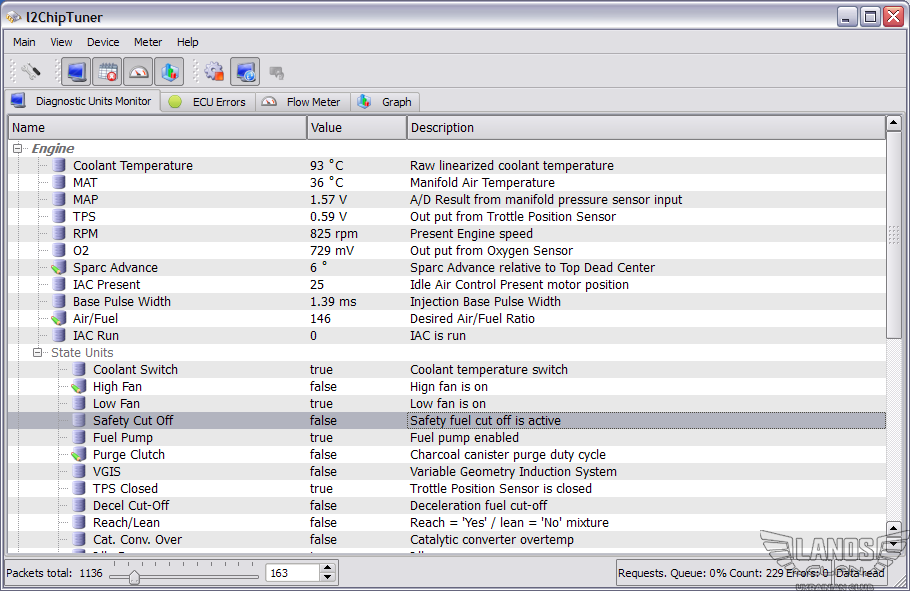910x591 pixels.
Task: Click the packet position slider handle
Action: click(x=134, y=576)
